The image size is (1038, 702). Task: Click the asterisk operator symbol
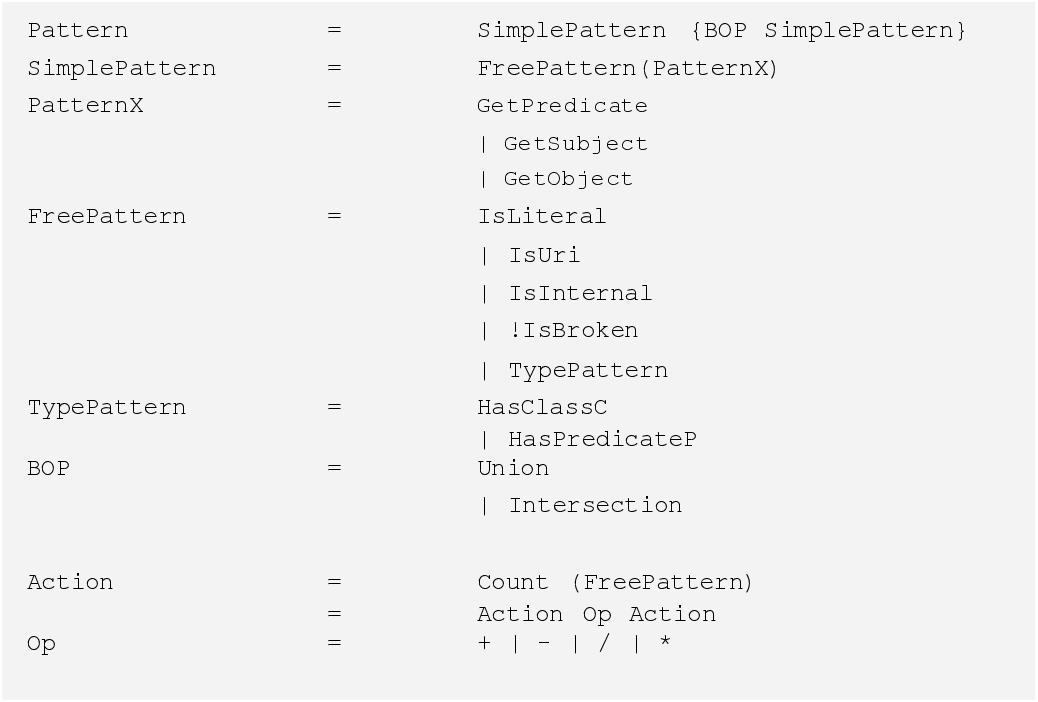(665, 643)
